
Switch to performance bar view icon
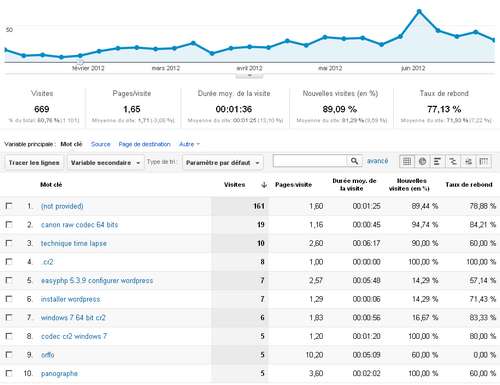coord(438,161)
